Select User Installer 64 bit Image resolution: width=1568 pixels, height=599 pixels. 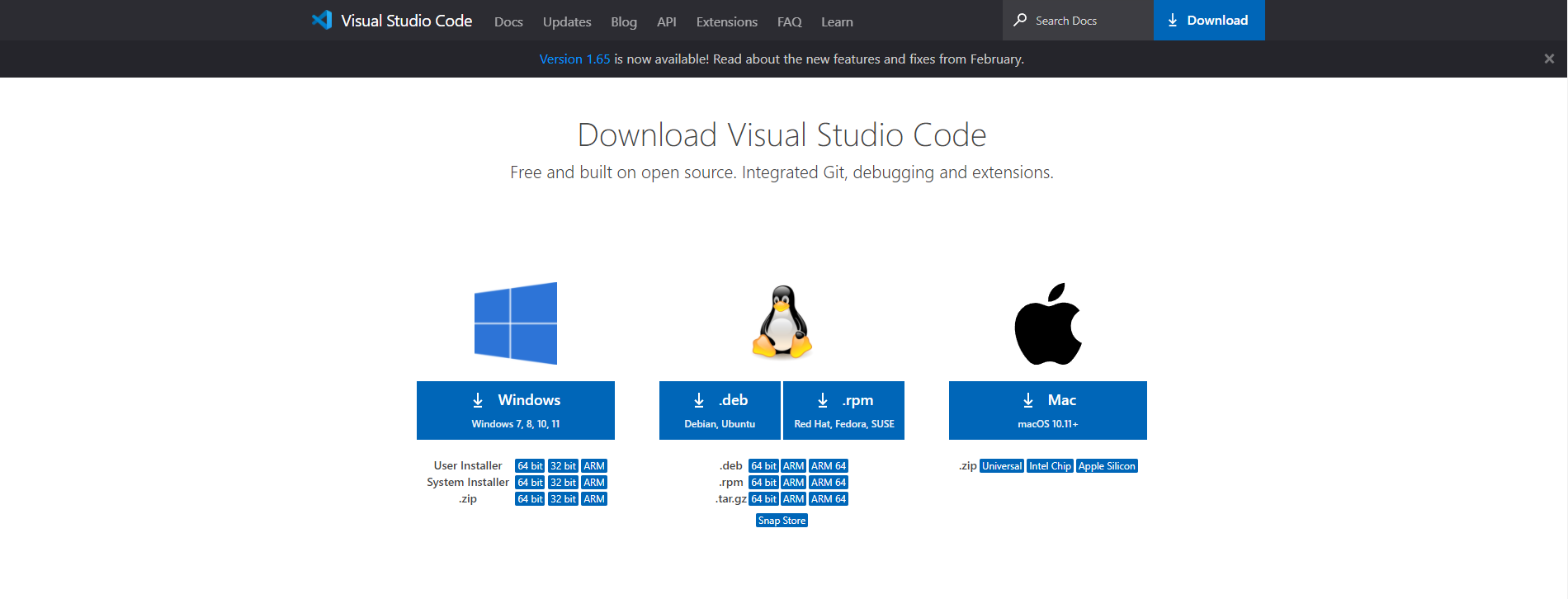pos(530,466)
